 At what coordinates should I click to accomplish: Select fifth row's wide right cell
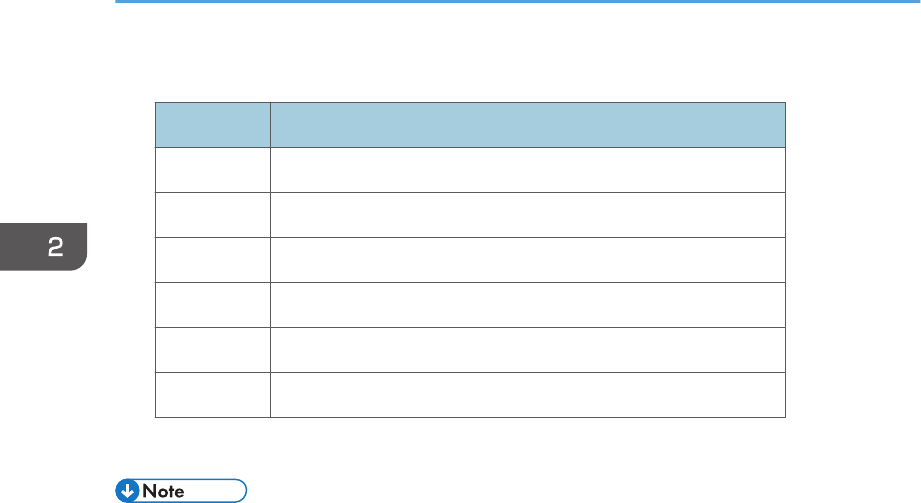[x=527, y=349]
